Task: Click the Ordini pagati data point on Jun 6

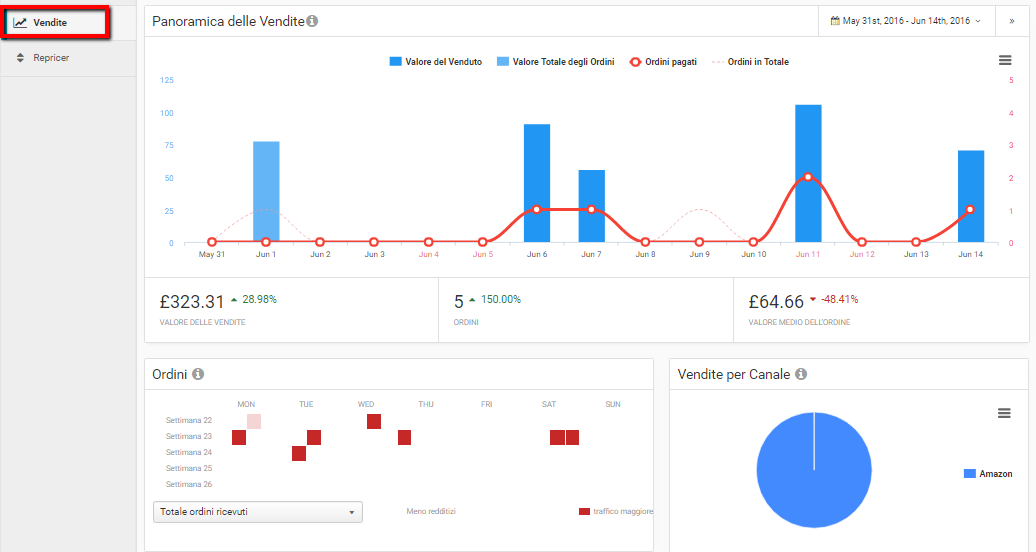Action: (x=537, y=209)
